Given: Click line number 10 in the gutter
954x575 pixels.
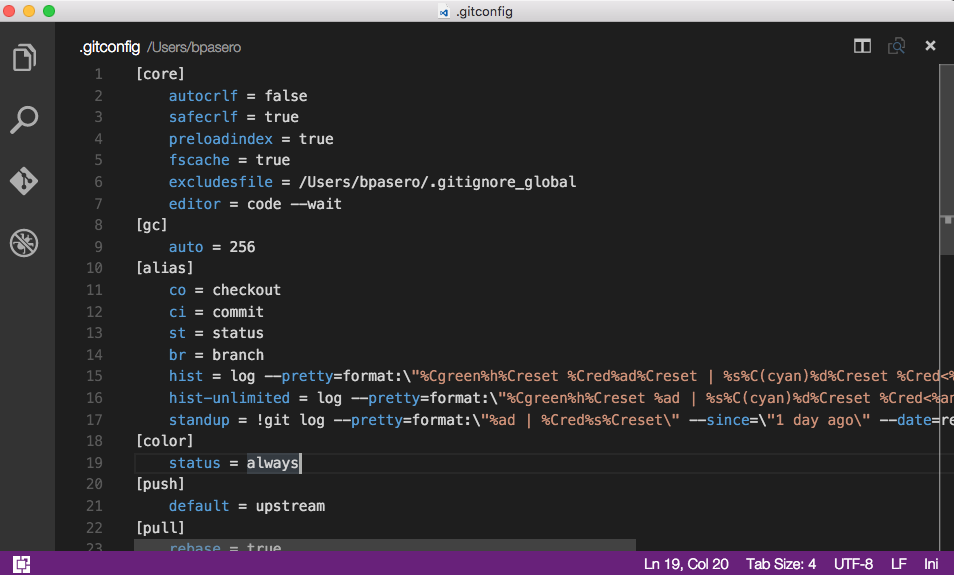Looking at the screenshot, I should point(94,268).
